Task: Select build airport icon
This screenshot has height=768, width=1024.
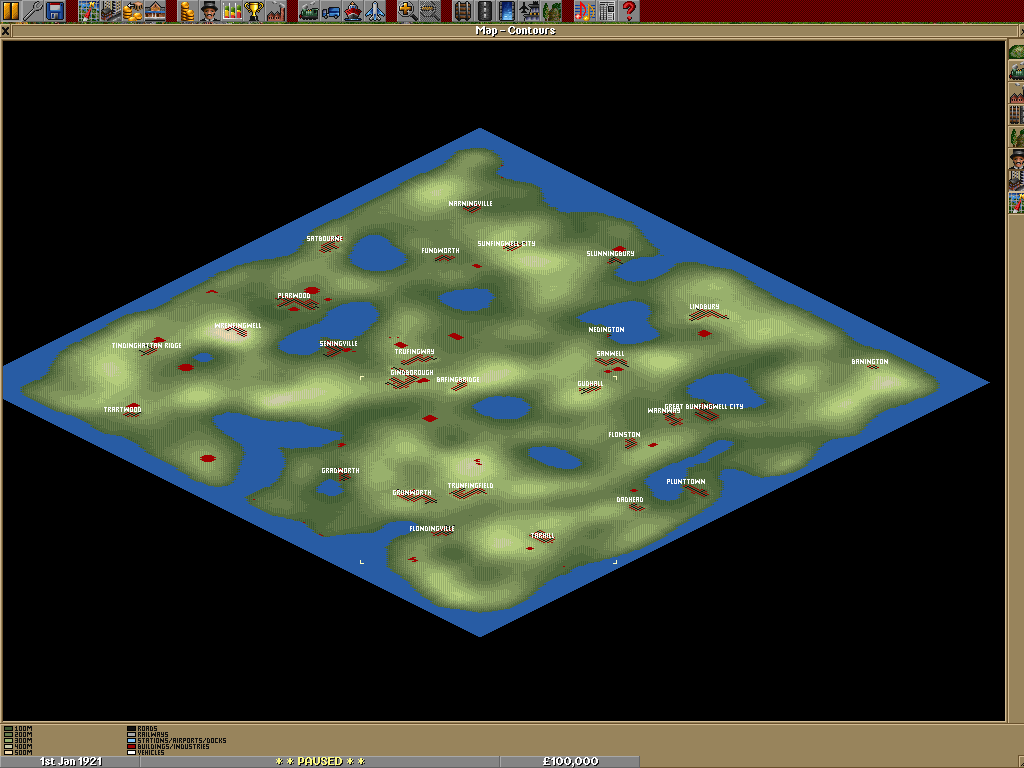Action: (530, 11)
